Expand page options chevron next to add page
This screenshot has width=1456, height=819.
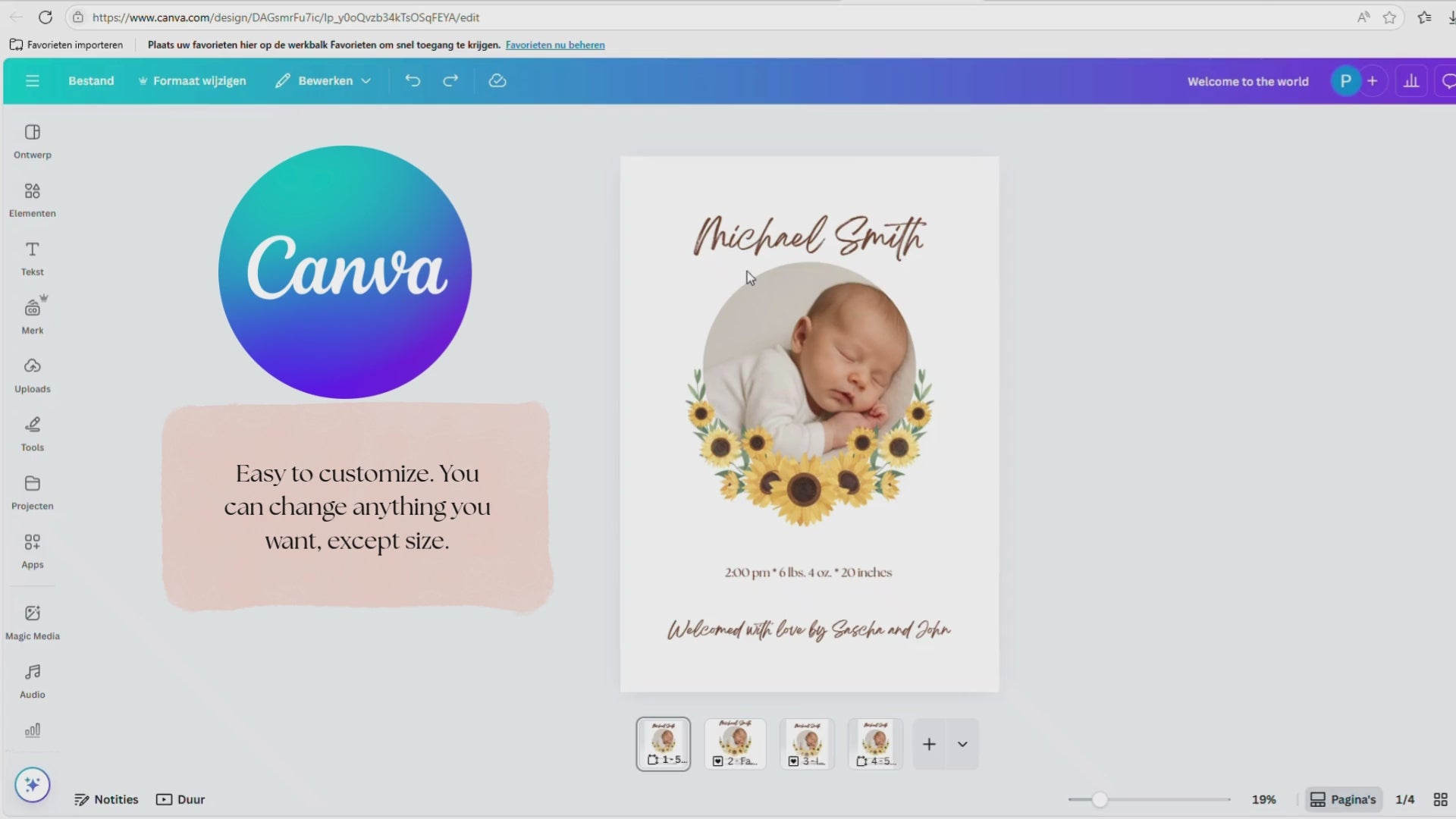(x=962, y=744)
